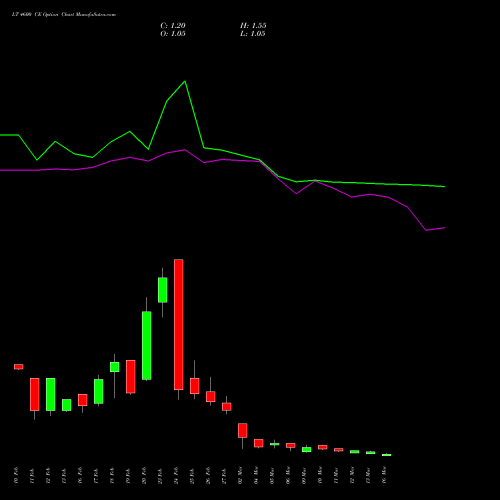Click the open value 'O: 1.05'

click(x=173, y=34)
